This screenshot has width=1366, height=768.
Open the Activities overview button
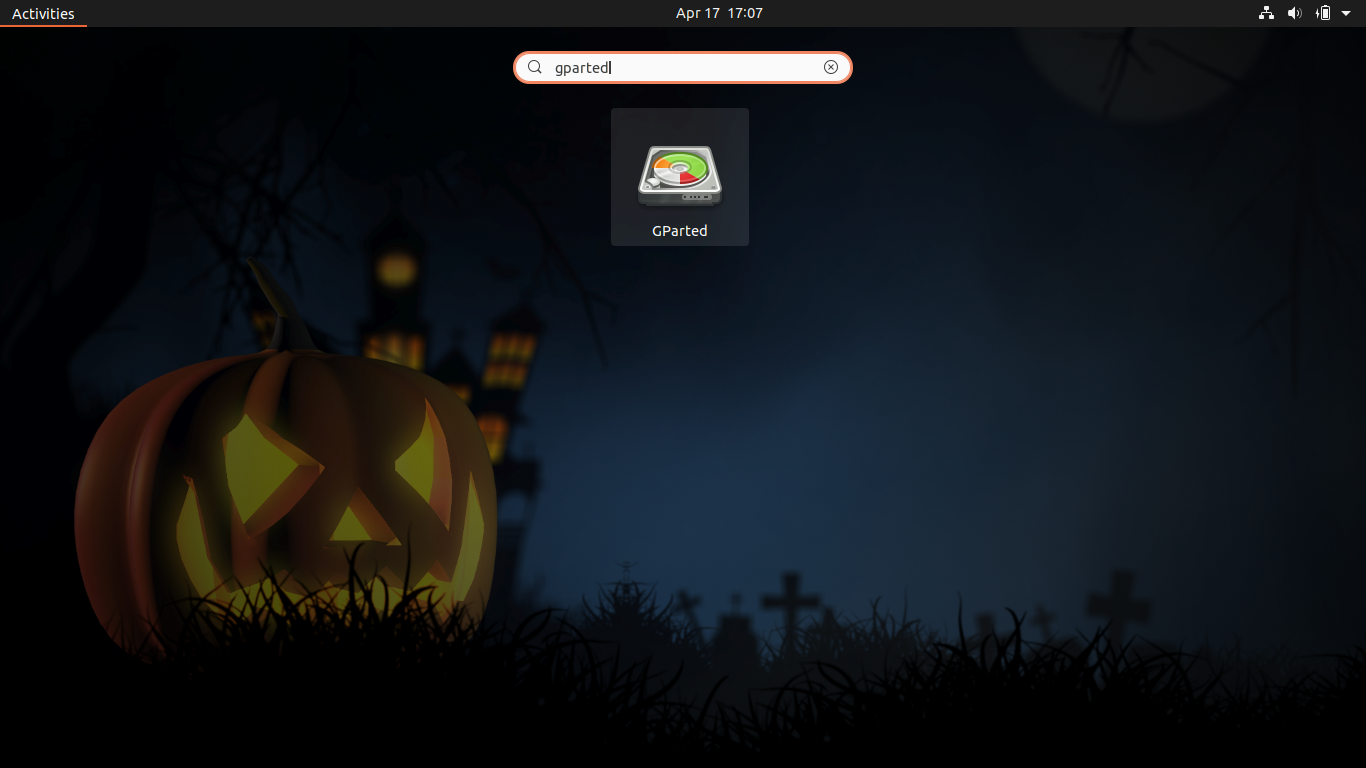pyautogui.click(x=43, y=13)
